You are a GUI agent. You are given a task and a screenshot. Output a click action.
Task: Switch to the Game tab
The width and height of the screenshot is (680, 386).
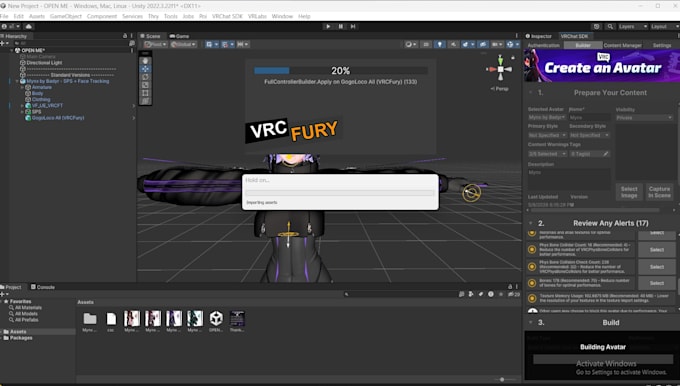pos(180,36)
